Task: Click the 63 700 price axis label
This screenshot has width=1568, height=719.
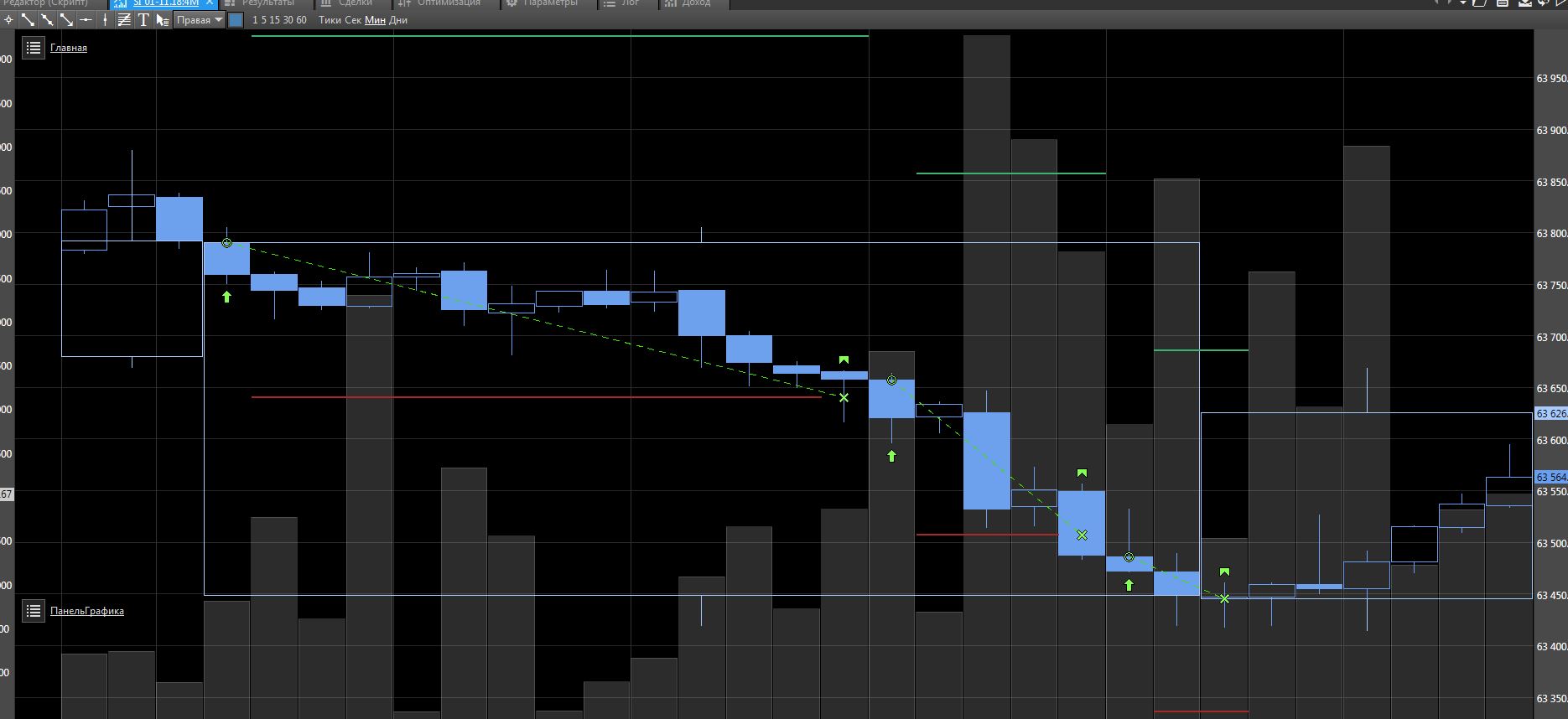Action: coord(1551,337)
